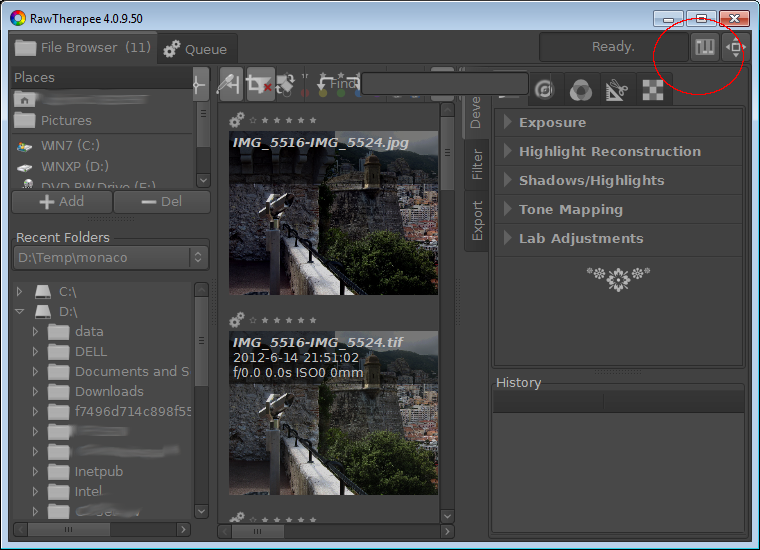The height and width of the screenshot is (550, 760).
Task: Click the thumbnail browser vertical scrollbar down arrow
Action: click(447, 516)
